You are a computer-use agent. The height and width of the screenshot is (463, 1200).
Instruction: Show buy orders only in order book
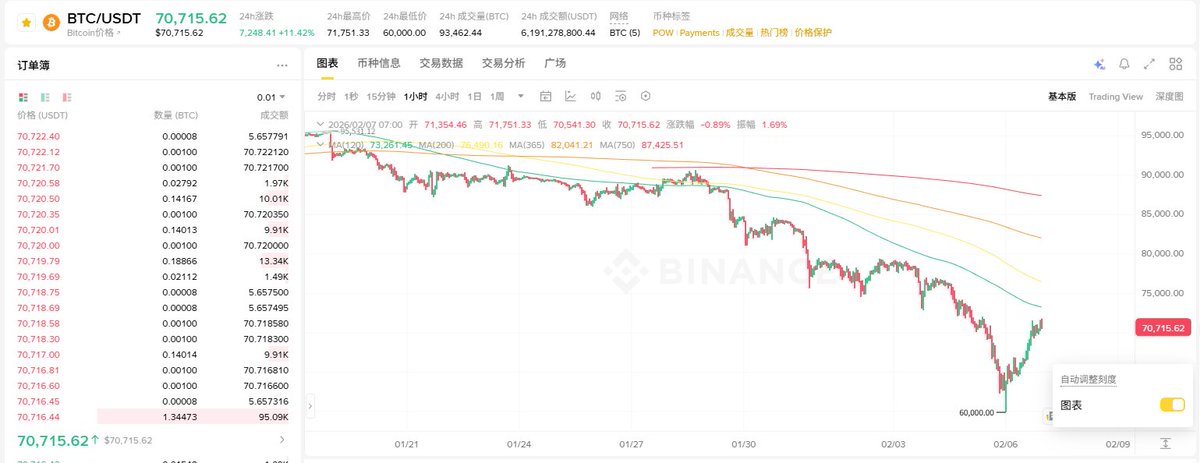(x=45, y=97)
